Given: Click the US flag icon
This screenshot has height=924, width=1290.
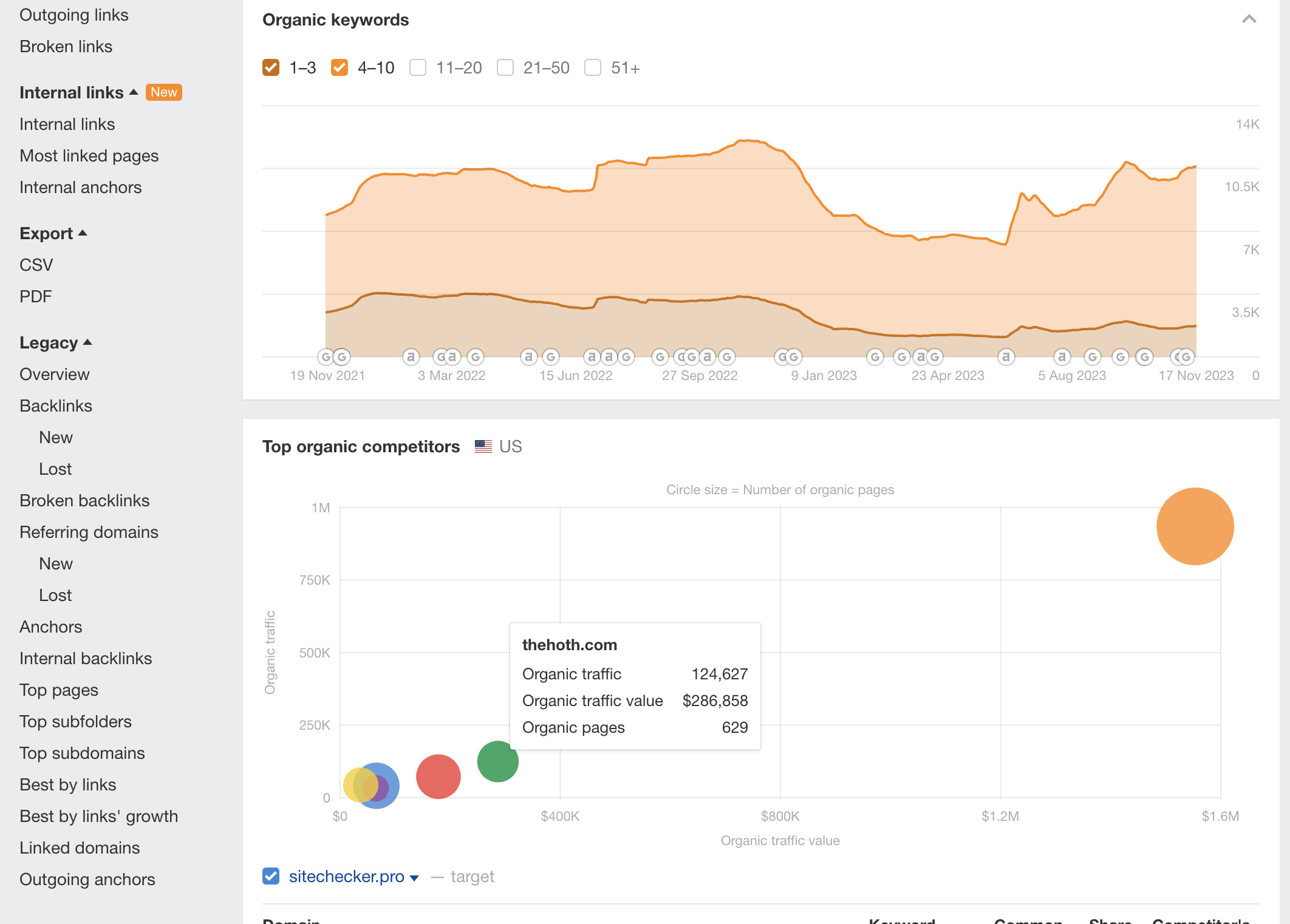Looking at the screenshot, I should [483, 447].
